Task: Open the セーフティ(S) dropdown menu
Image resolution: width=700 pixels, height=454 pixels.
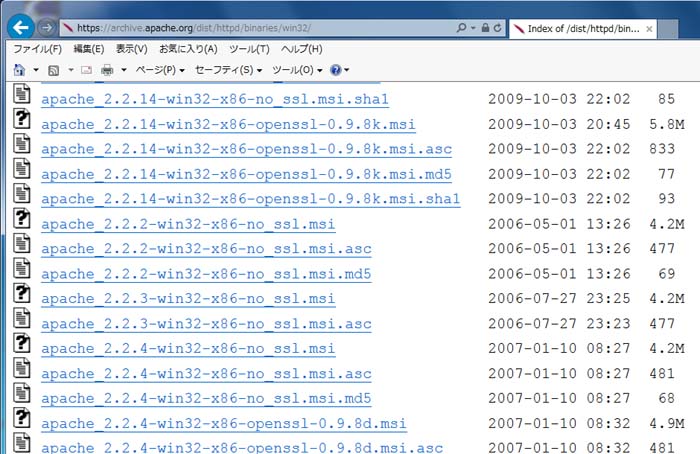Action: point(228,70)
